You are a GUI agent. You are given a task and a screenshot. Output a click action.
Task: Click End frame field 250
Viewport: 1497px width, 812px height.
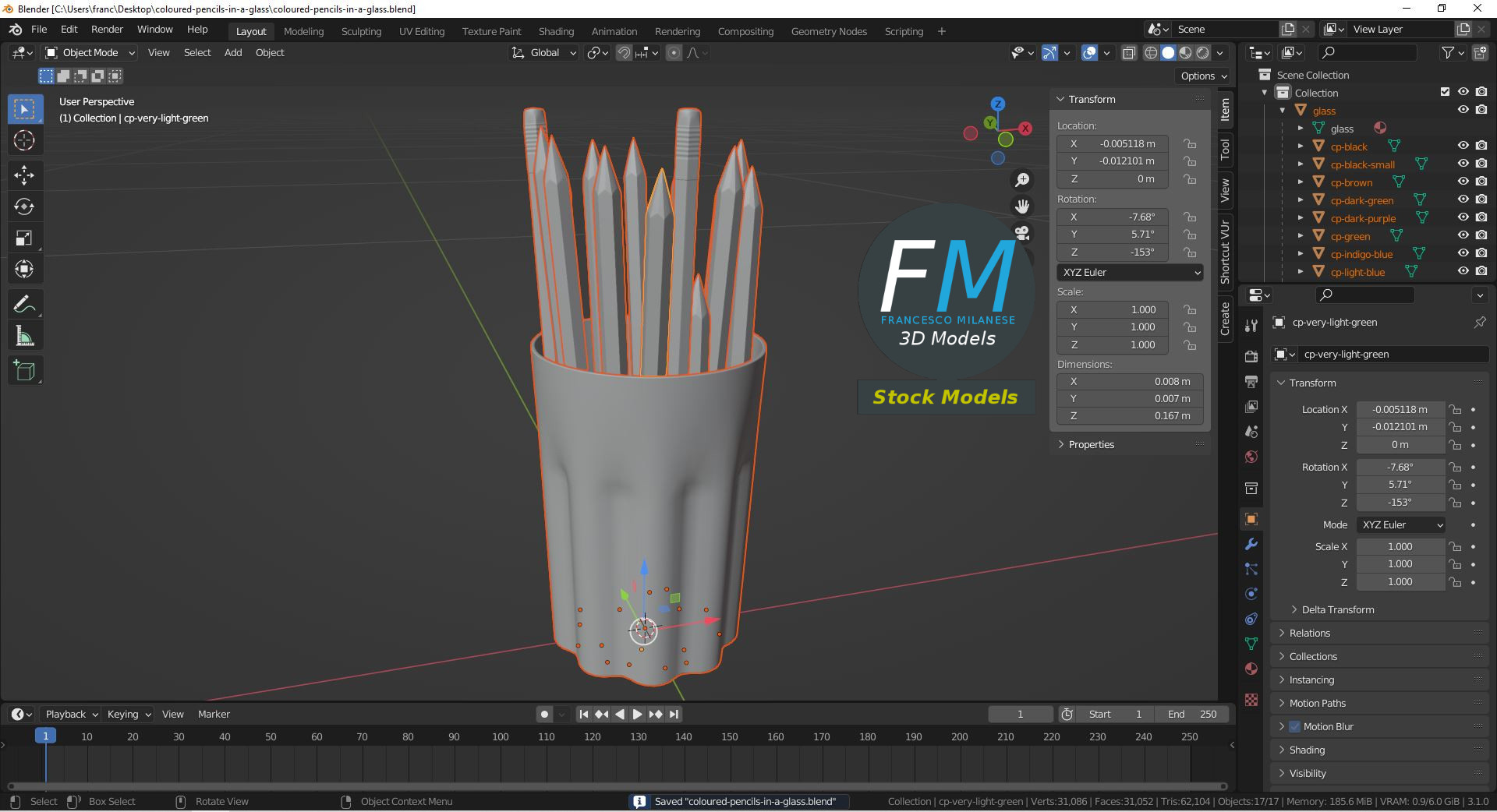point(1193,714)
